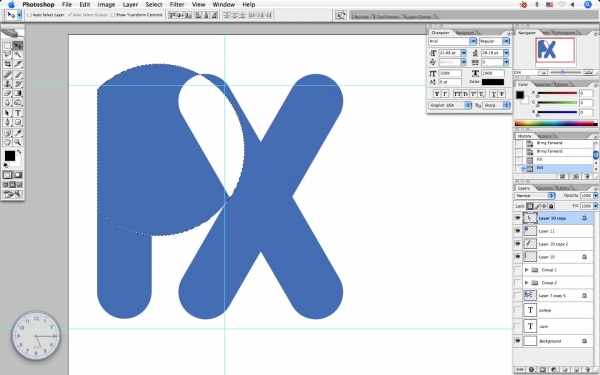Reset to default colors icon in toolbox

coord(6,165)
